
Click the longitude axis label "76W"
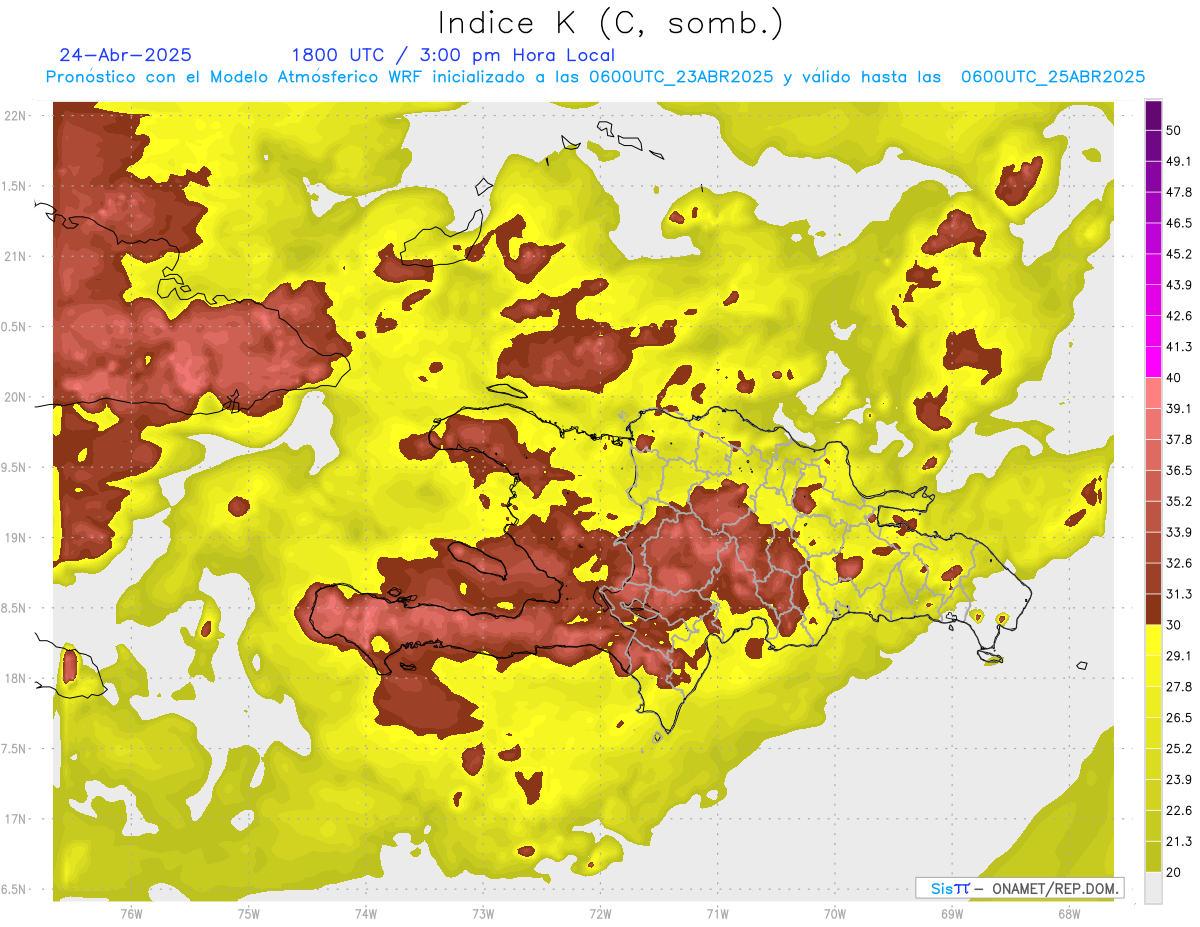click(x=131, y=913)
